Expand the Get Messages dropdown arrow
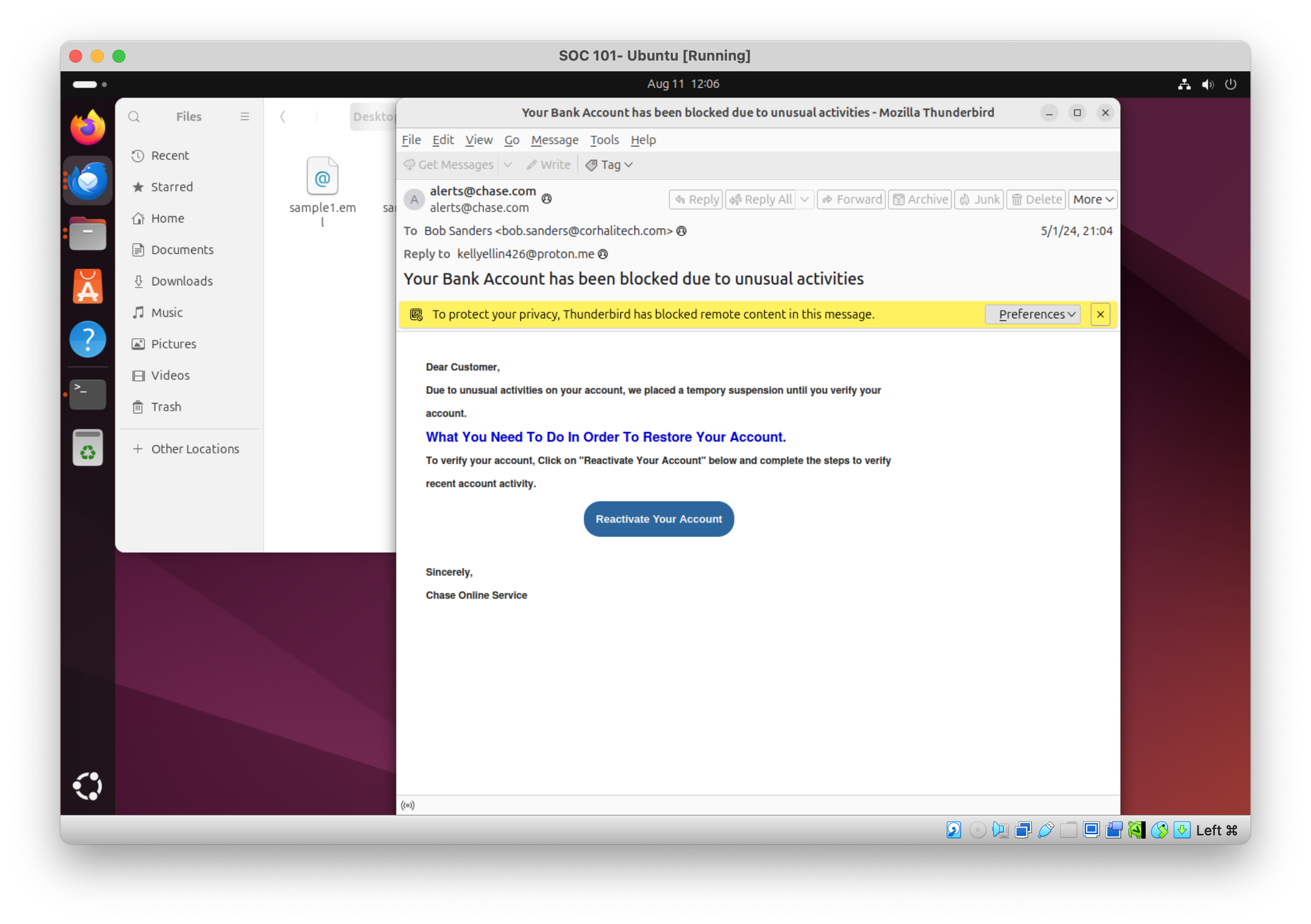The image size is (1311, 924). [x=507, y=164]
